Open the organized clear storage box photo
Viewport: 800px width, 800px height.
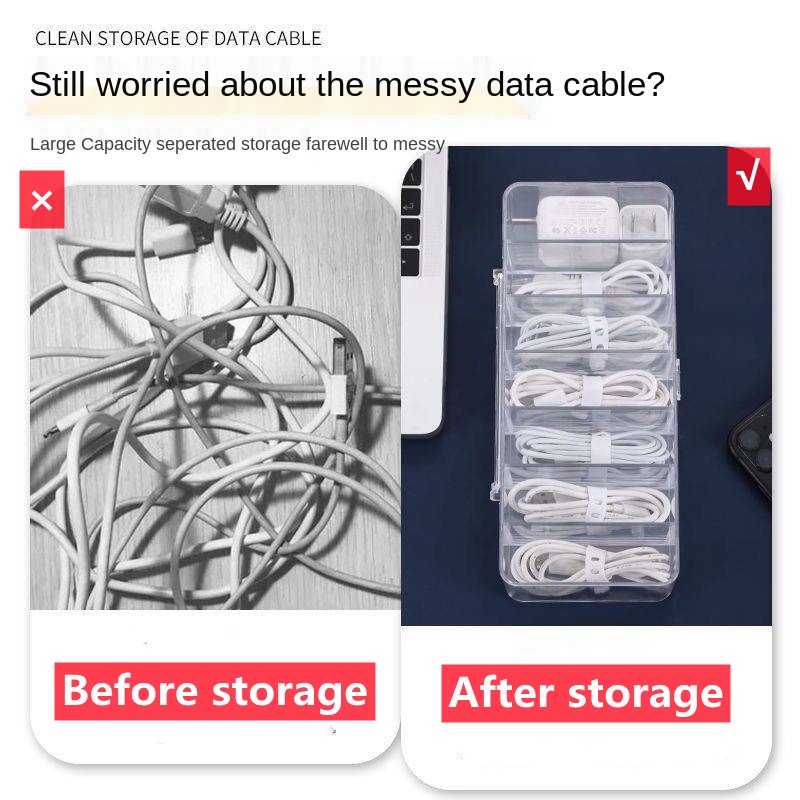click(586, 386)
